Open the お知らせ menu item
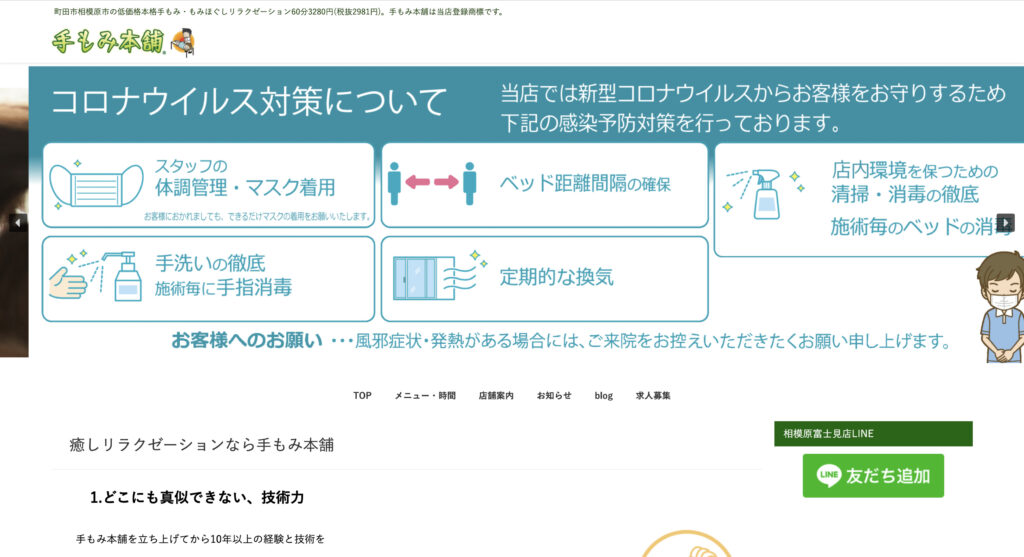The width and height of the screenshot is (1024, 557). tap(554, 395)
